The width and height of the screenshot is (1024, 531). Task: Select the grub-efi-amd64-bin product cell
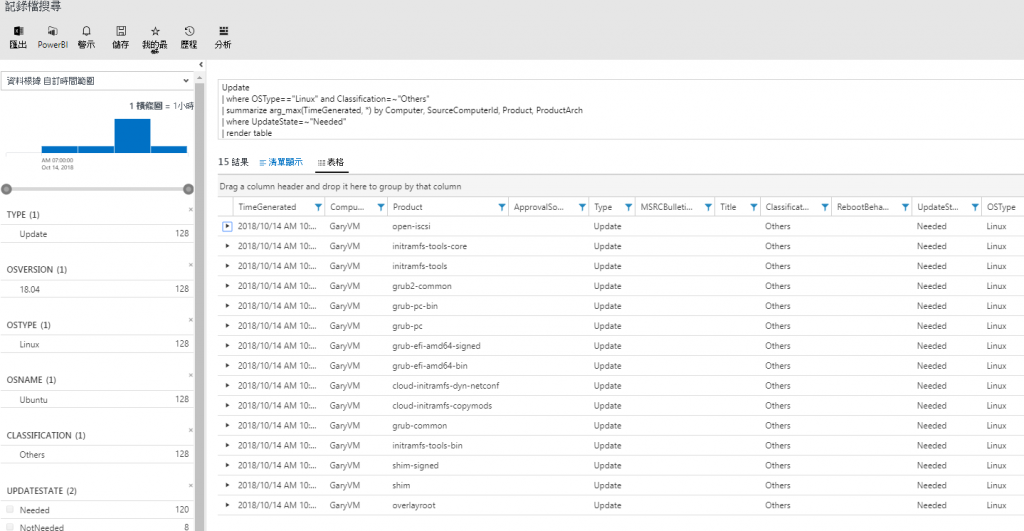430,366
